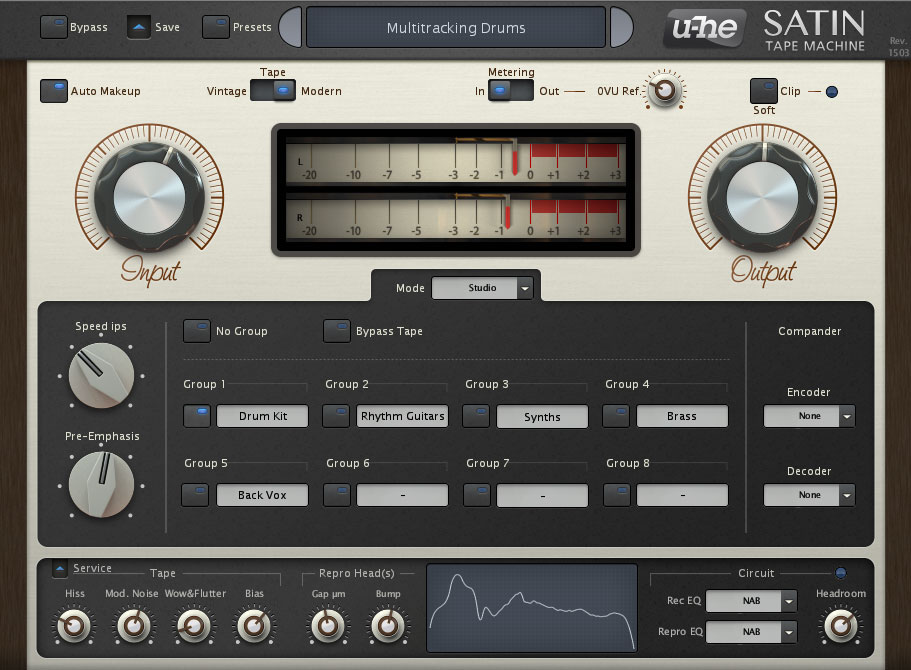Toggle the Bypass button
The height and width of the screenshot is (670, 911).
pyautogui.click(x=53, y=27)
